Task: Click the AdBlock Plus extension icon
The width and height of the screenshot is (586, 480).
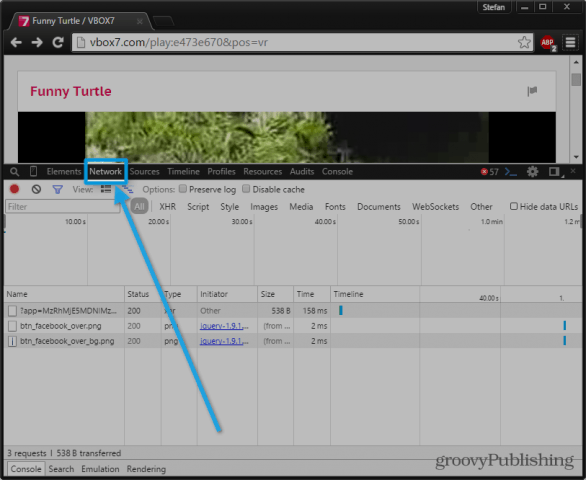Action: (x=548, y=43)
